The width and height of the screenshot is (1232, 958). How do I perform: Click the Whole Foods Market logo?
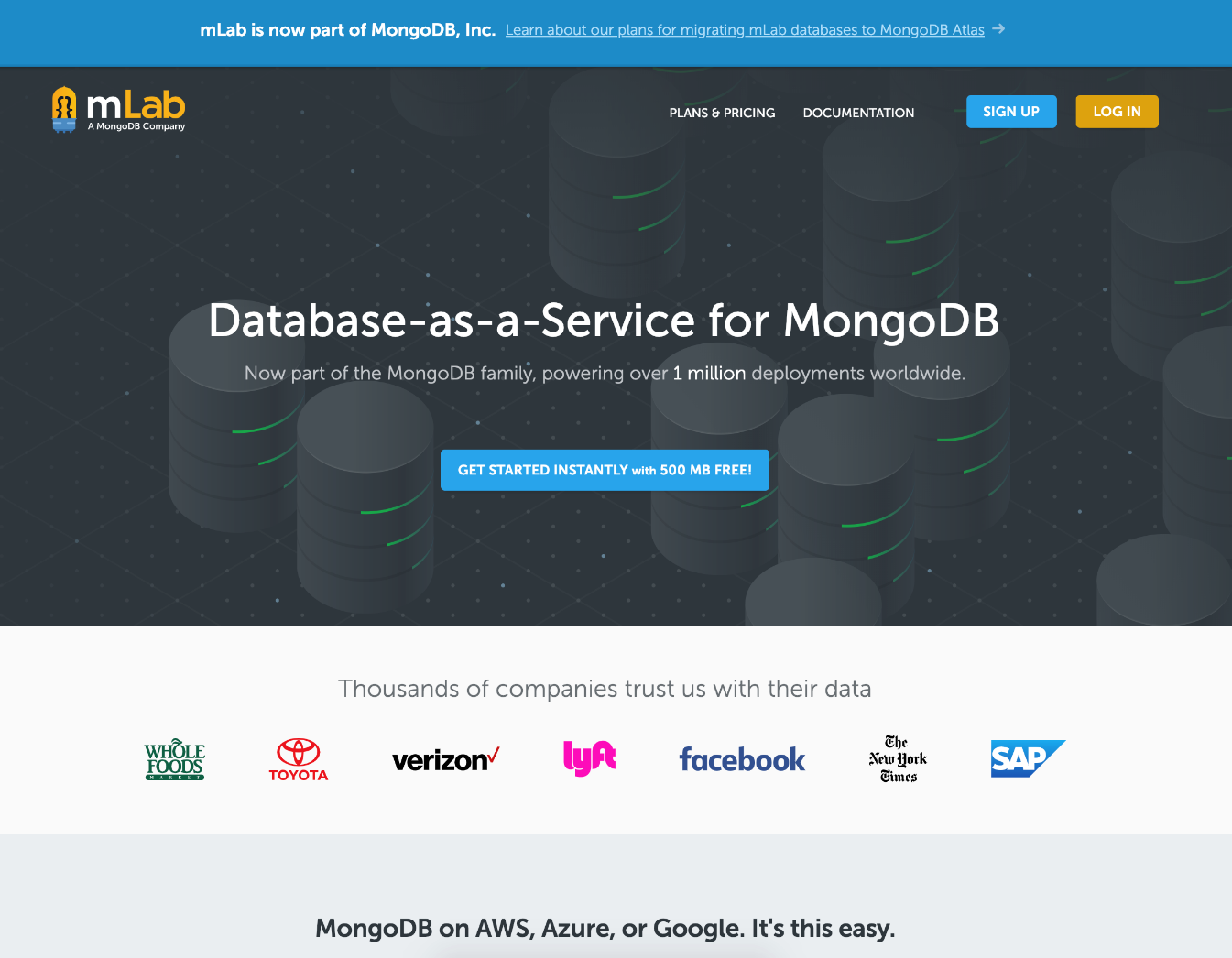[x=174, y=759]
